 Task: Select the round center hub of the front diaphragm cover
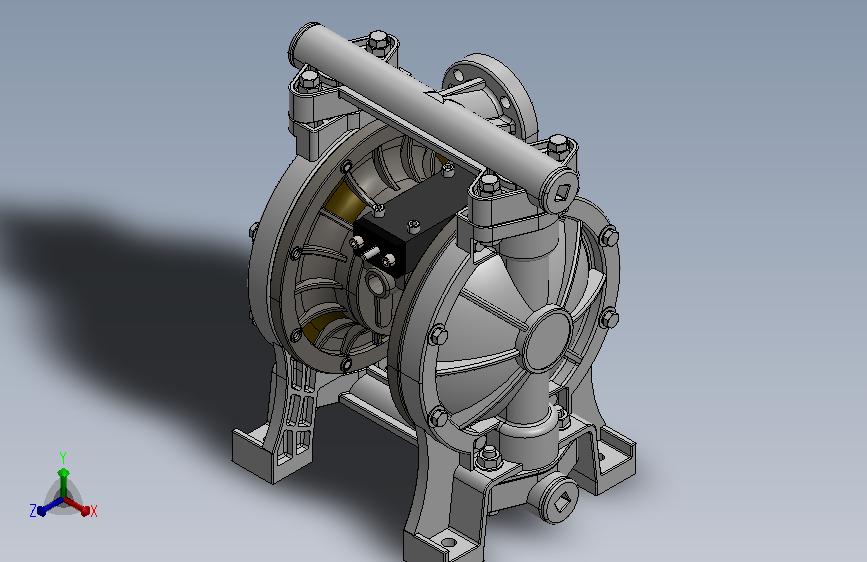coord(546,339)
